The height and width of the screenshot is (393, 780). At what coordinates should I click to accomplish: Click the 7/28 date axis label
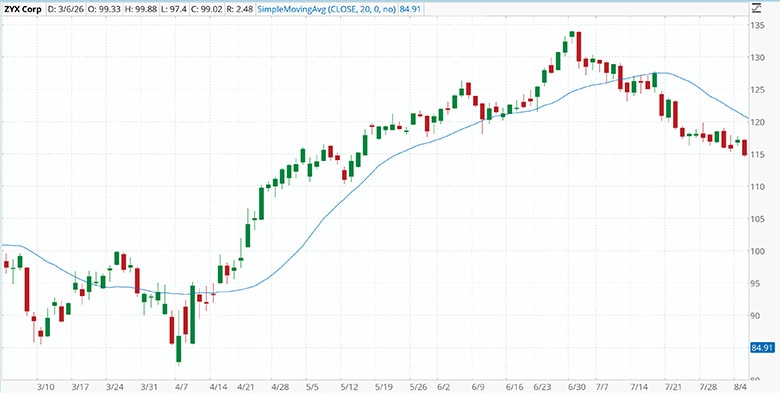707,387
